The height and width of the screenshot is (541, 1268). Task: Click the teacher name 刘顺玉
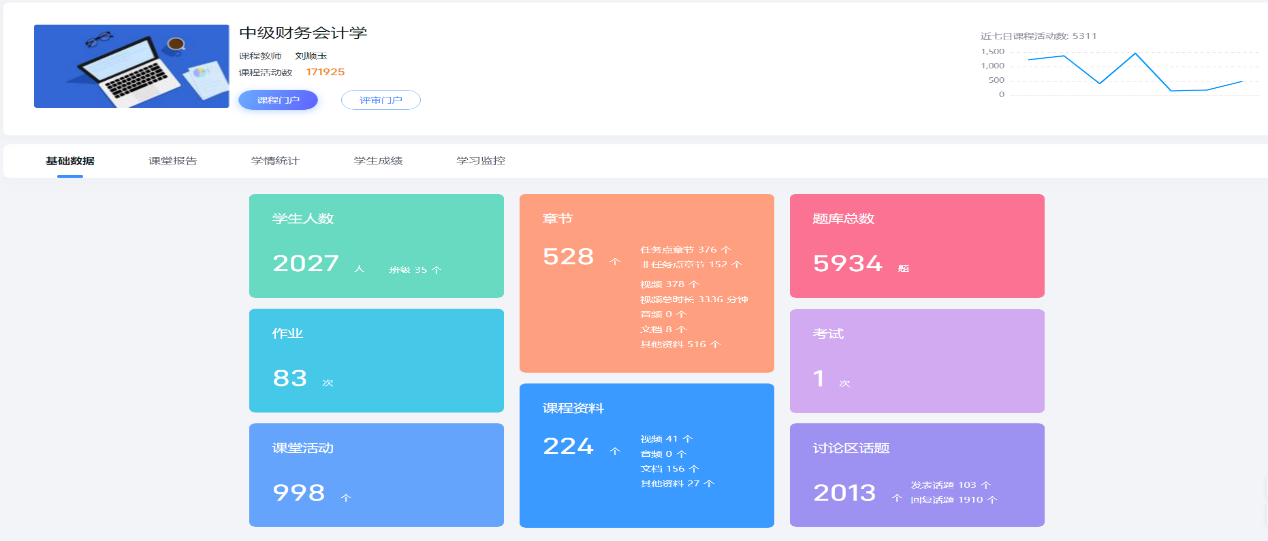311,56
